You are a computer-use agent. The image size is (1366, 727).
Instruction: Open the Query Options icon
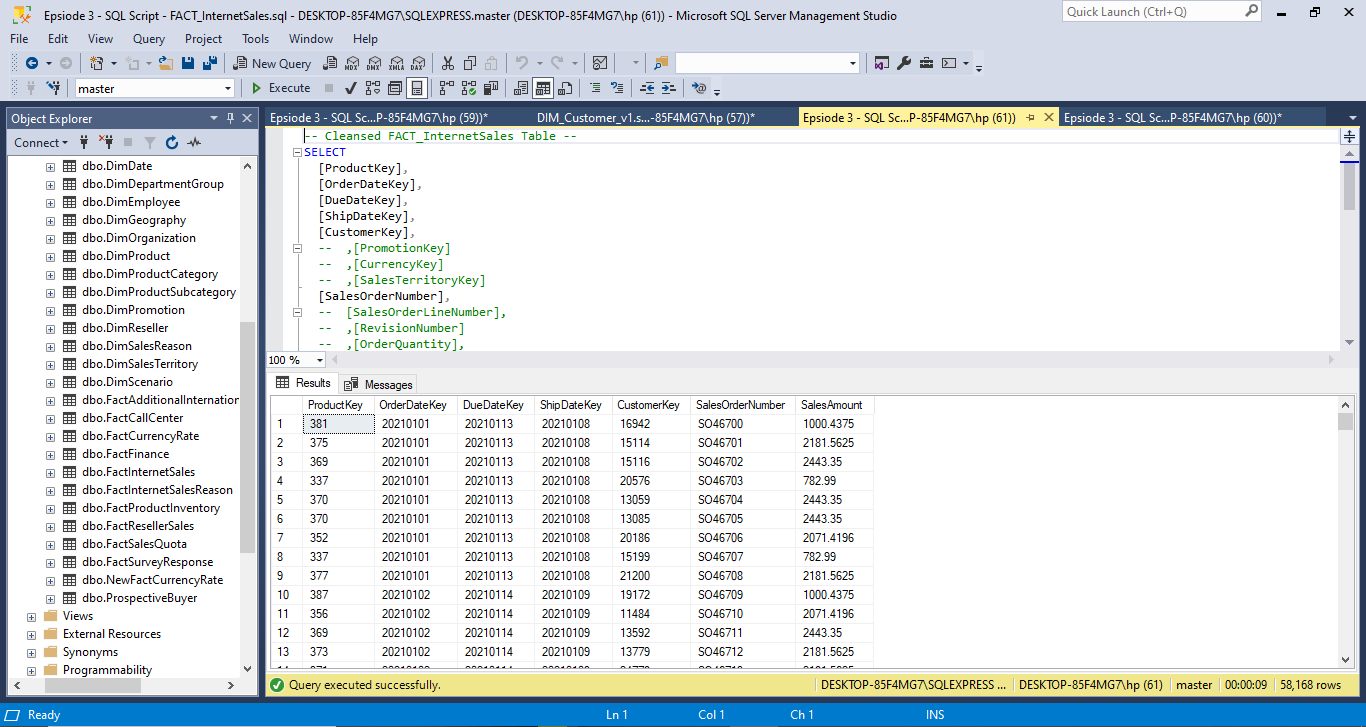pos(395,88)
